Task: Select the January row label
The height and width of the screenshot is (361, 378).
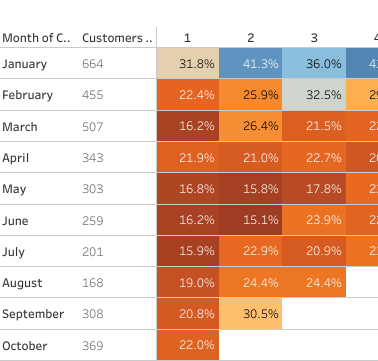Action: click(24, 64)
